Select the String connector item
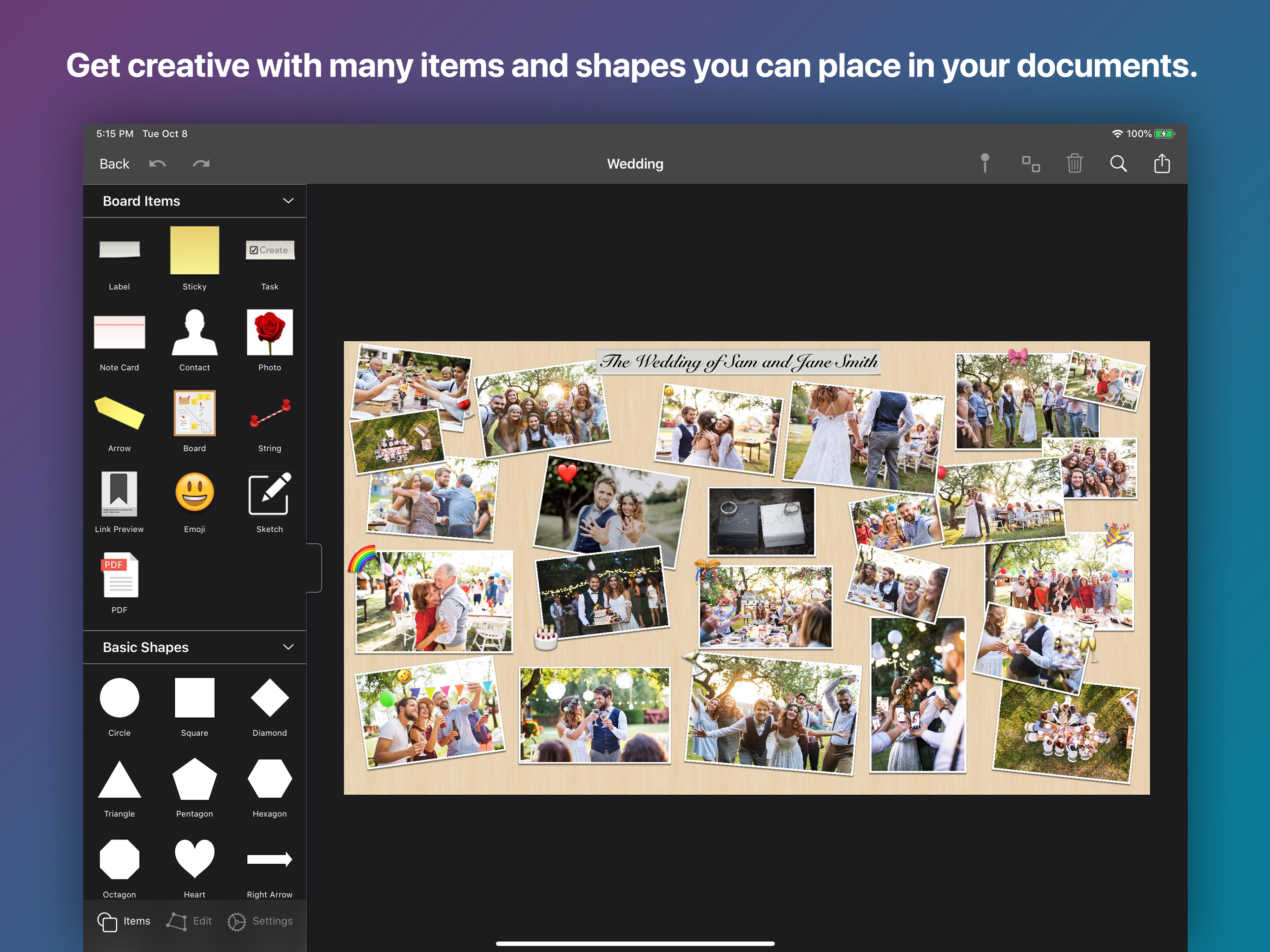This screenshot has width=1270, height=952. (x=269, y=413)
